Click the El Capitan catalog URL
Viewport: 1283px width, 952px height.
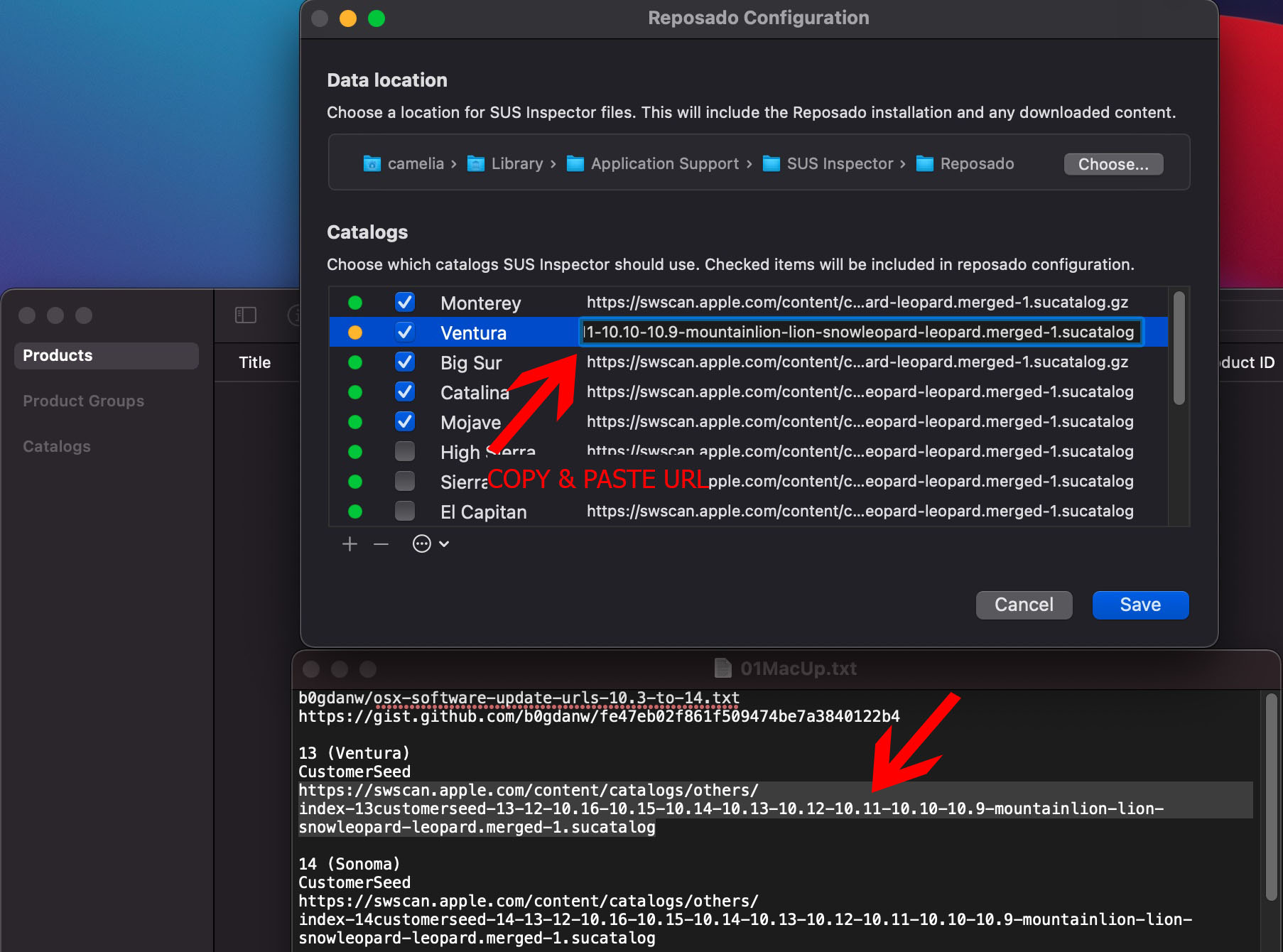[860, 512]
